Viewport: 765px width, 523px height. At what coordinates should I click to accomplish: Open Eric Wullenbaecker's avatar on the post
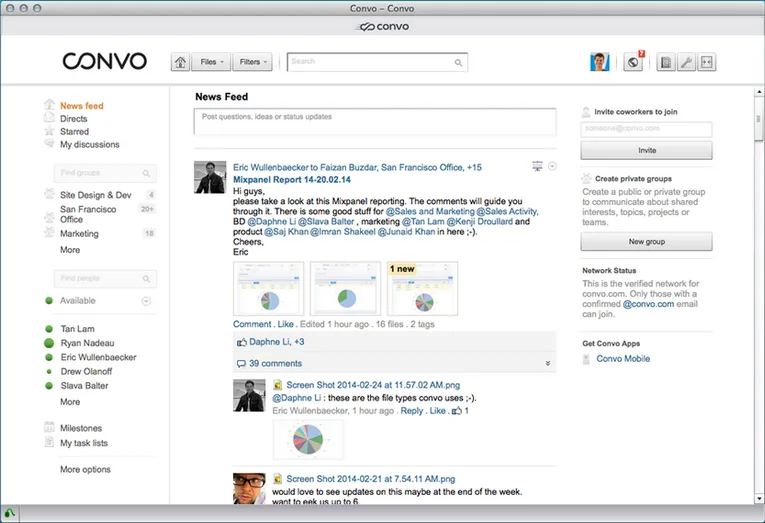tap(210, 177)
